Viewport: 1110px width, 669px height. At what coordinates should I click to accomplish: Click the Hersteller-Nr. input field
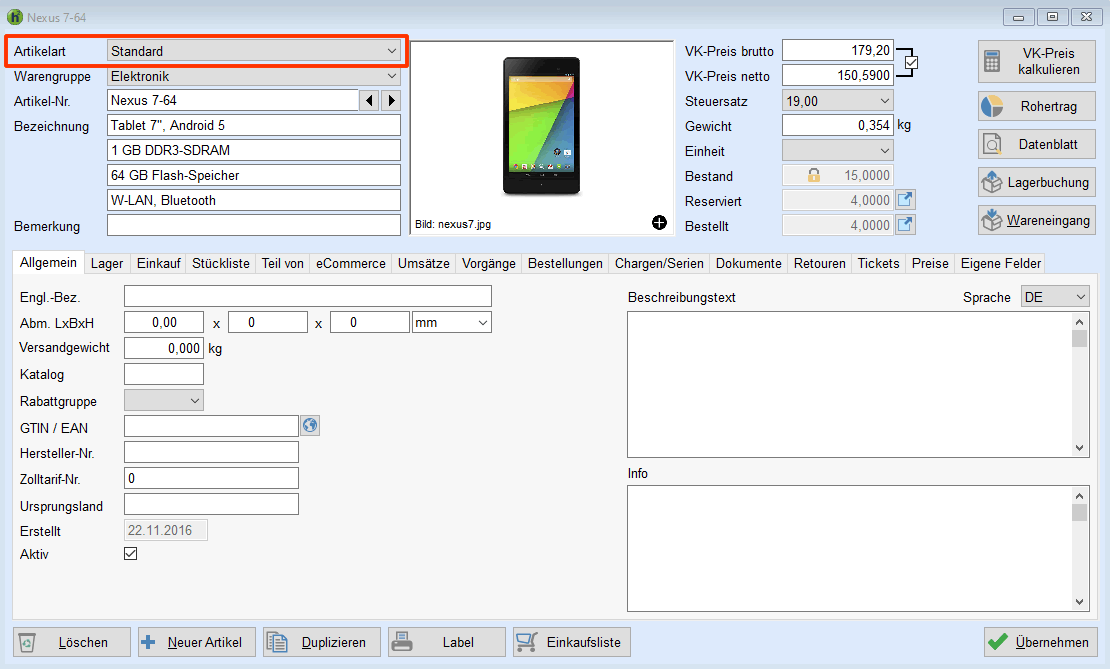[x=211, y=452]
